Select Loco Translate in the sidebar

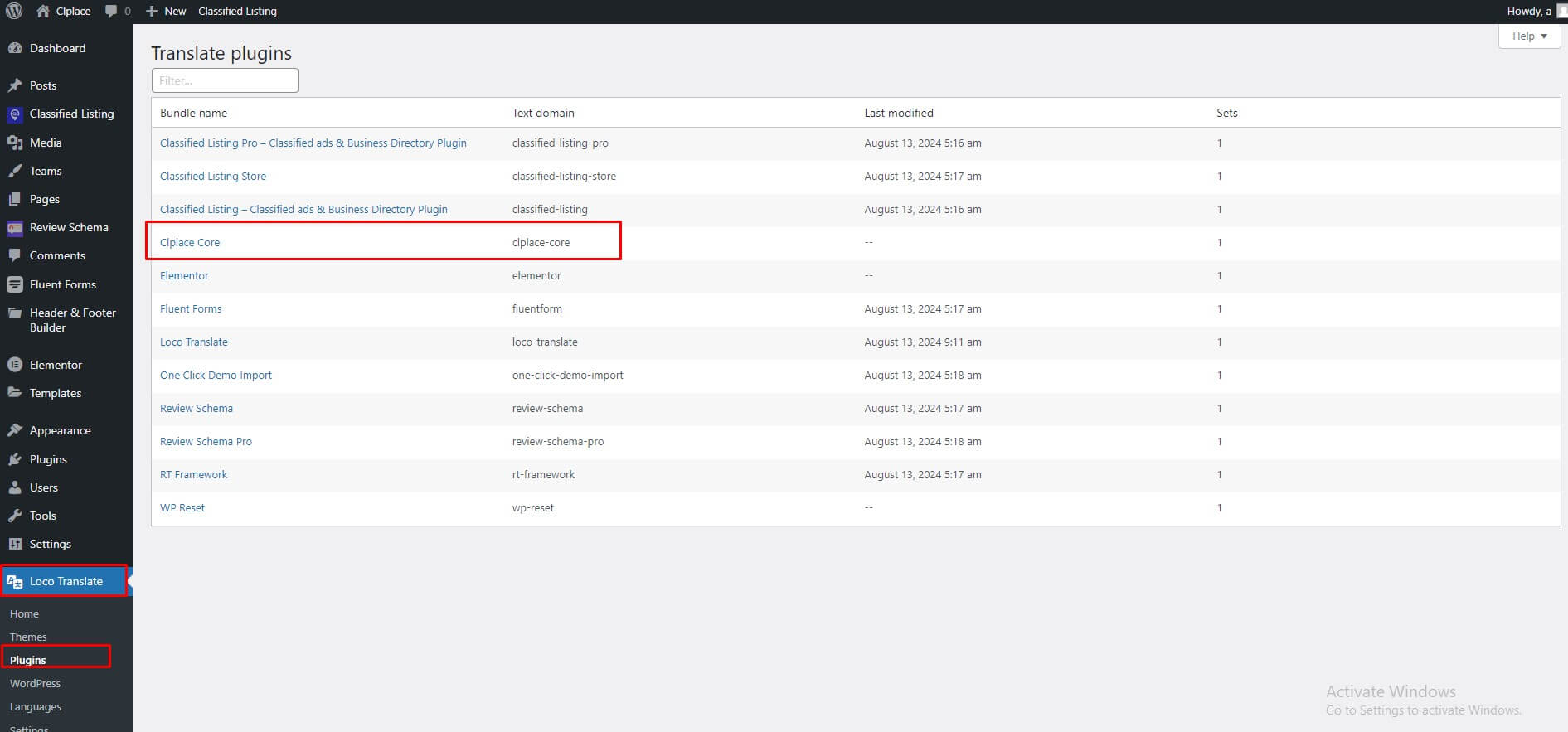pos(66,581)
